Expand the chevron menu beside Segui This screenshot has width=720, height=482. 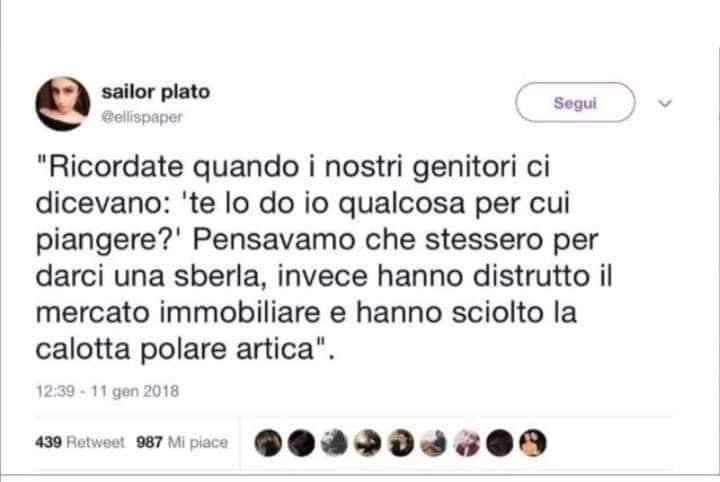[x=665, y=103]
